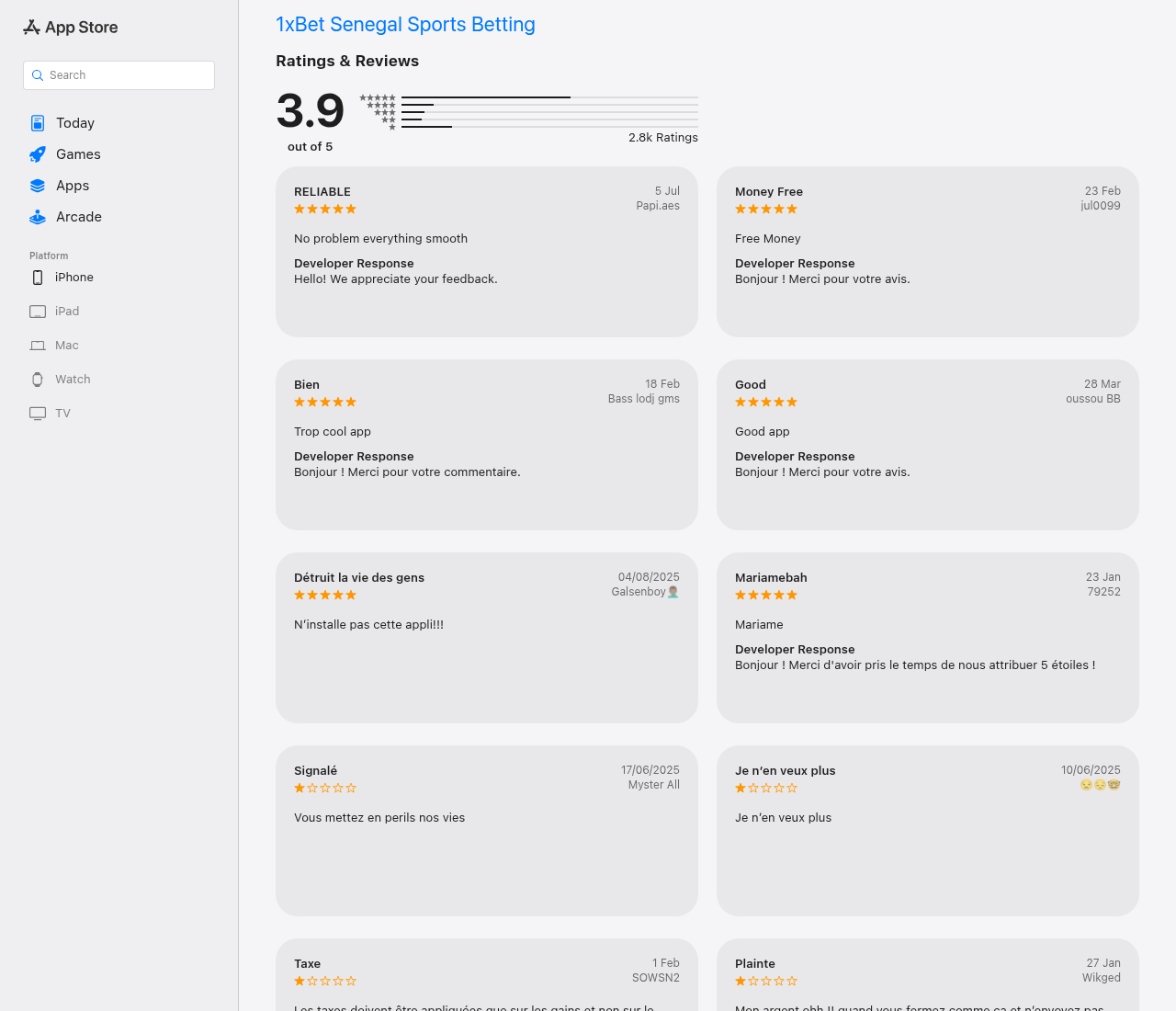This screenshot has height=1011, width=1176.
Task: Click reviewer name oussou BB
Action: click(1093, 399)
